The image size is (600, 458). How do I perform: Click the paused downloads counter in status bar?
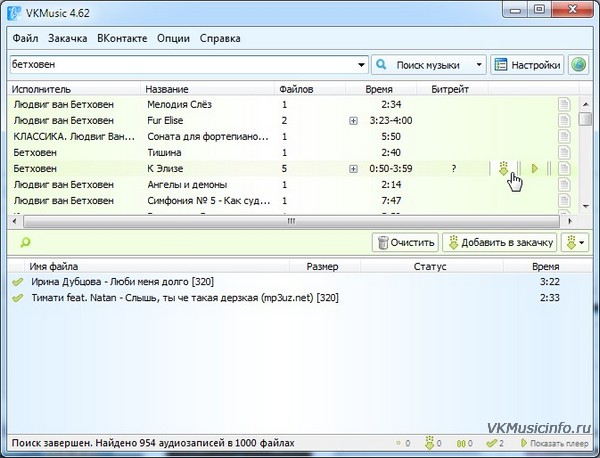[x=465, y=443]
